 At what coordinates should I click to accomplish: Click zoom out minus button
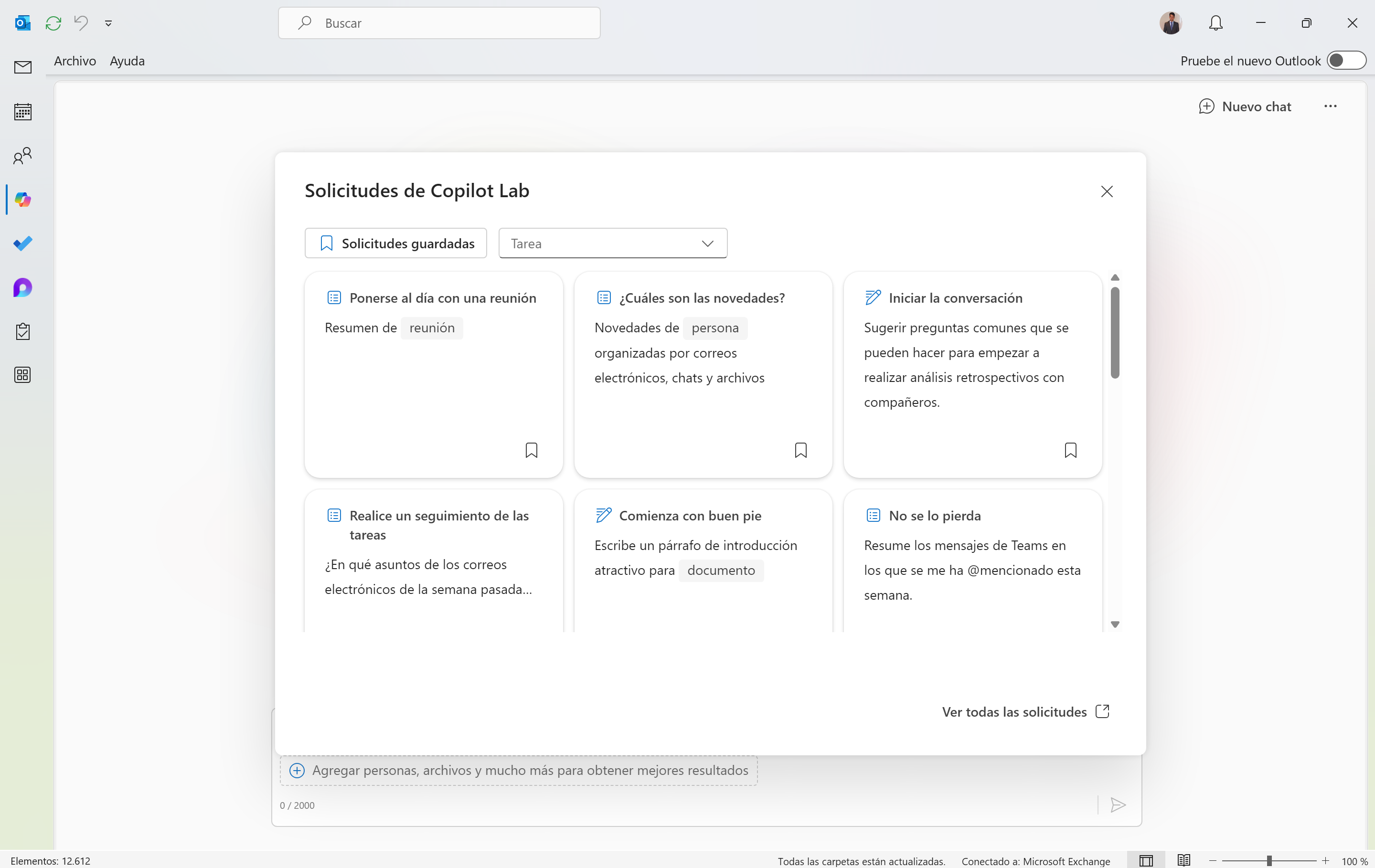pos(1212,860)
